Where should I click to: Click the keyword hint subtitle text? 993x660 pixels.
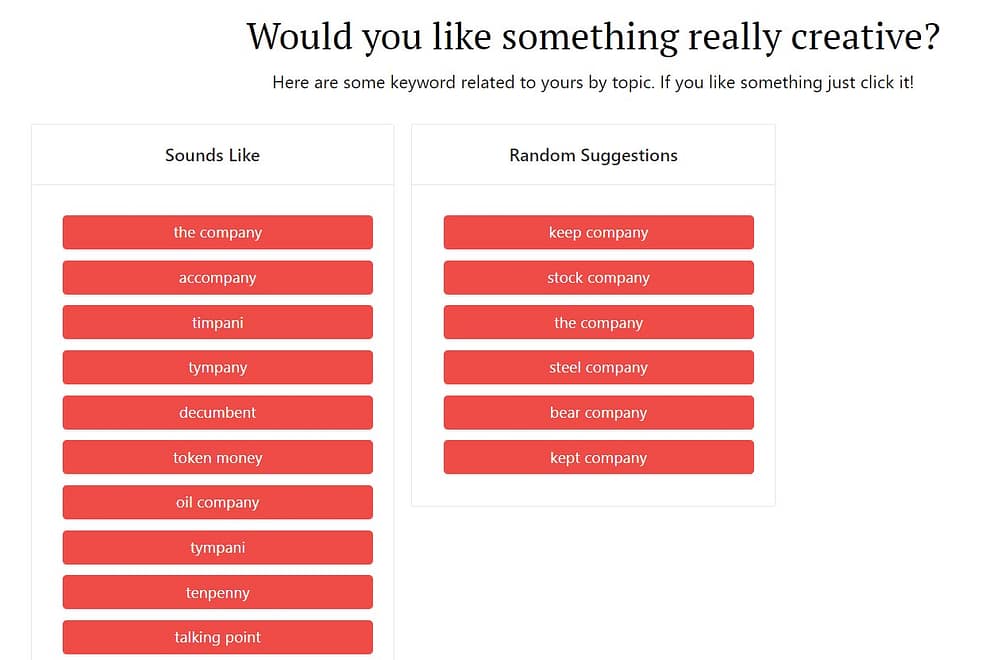(x=593, y=82)
